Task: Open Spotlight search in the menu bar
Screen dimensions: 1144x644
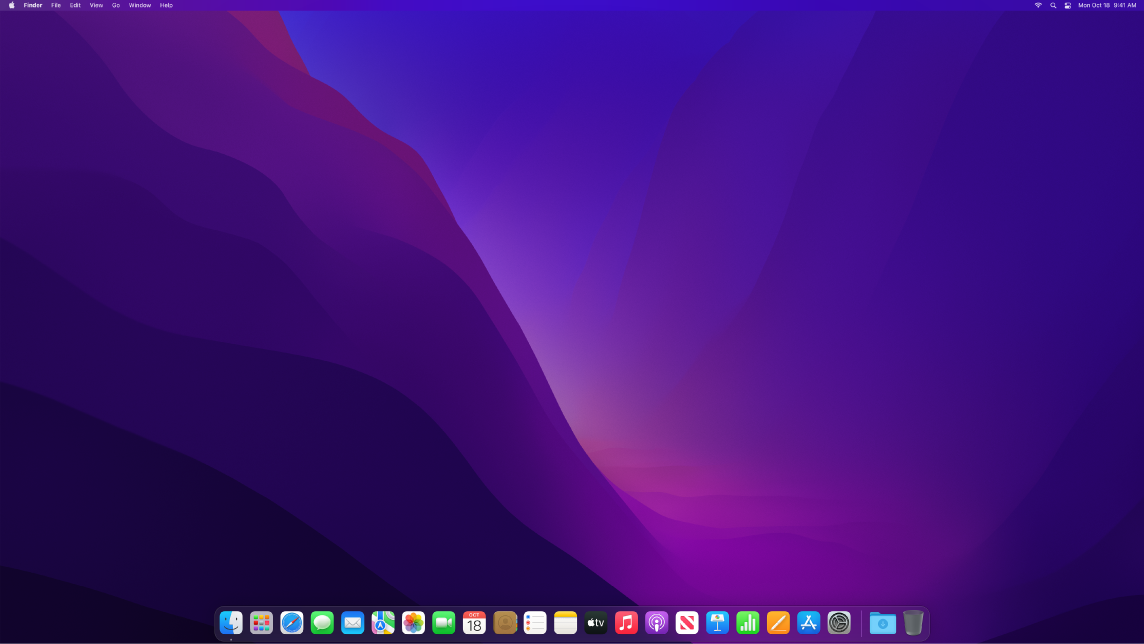Action: point(1052,5)
